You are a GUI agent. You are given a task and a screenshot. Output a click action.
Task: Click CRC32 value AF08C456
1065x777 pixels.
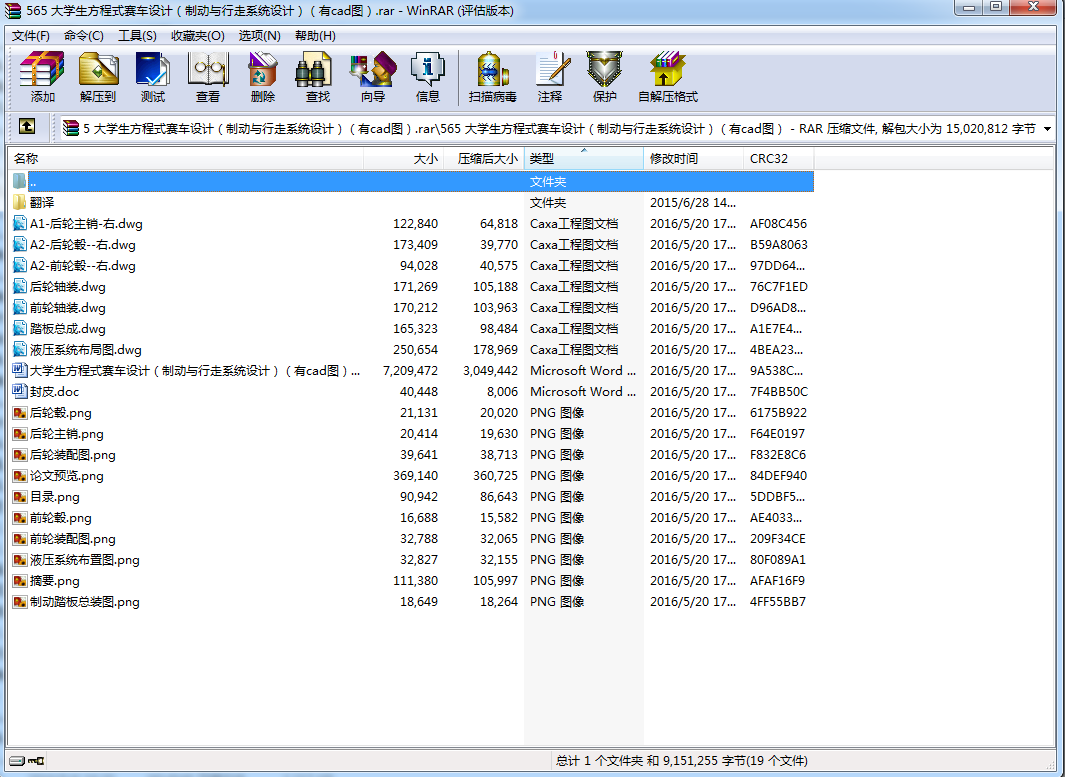point(778,223)
